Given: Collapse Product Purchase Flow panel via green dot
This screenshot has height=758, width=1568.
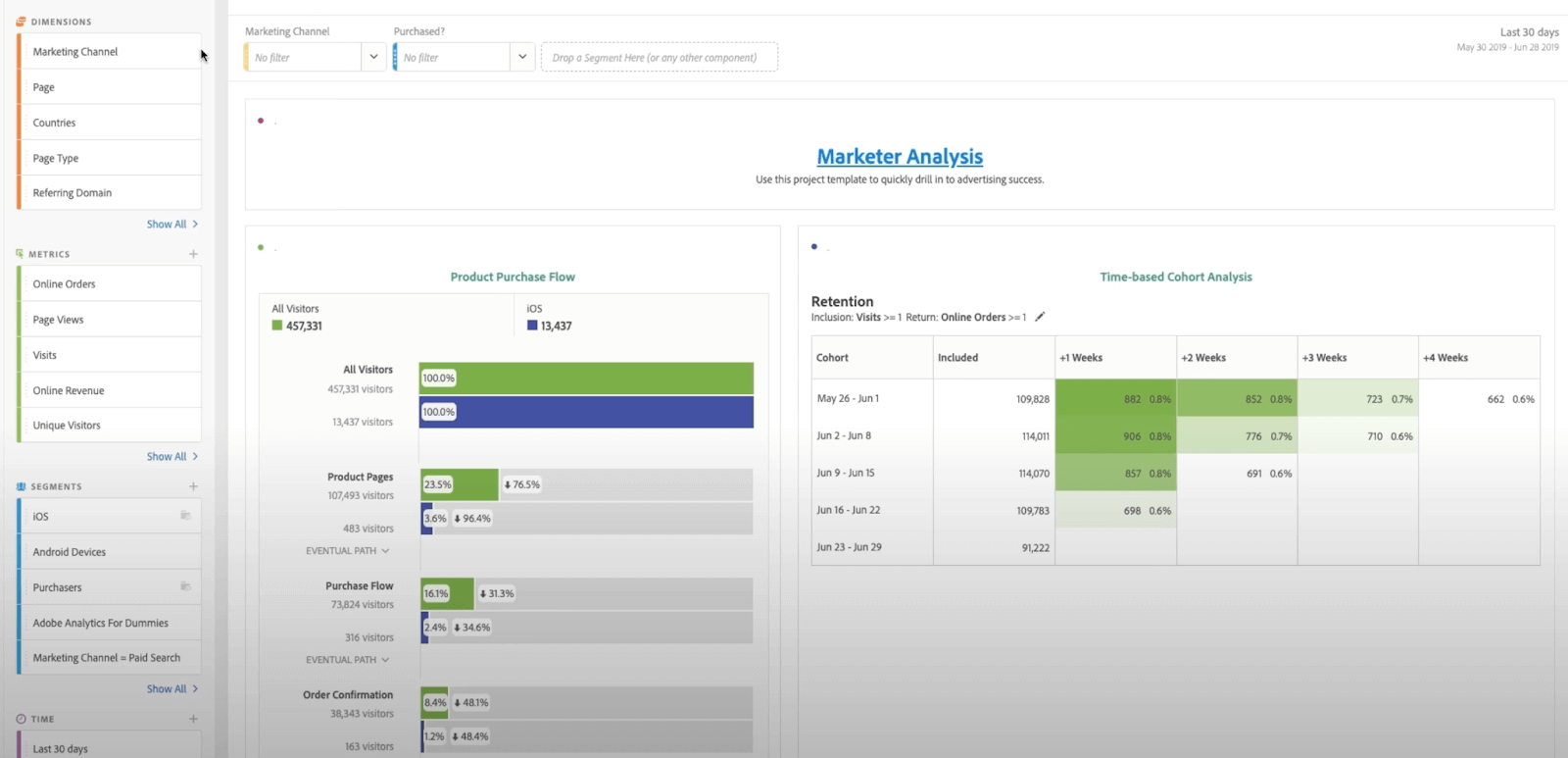Looking at the screenshot, I should (x=261, y=247).
